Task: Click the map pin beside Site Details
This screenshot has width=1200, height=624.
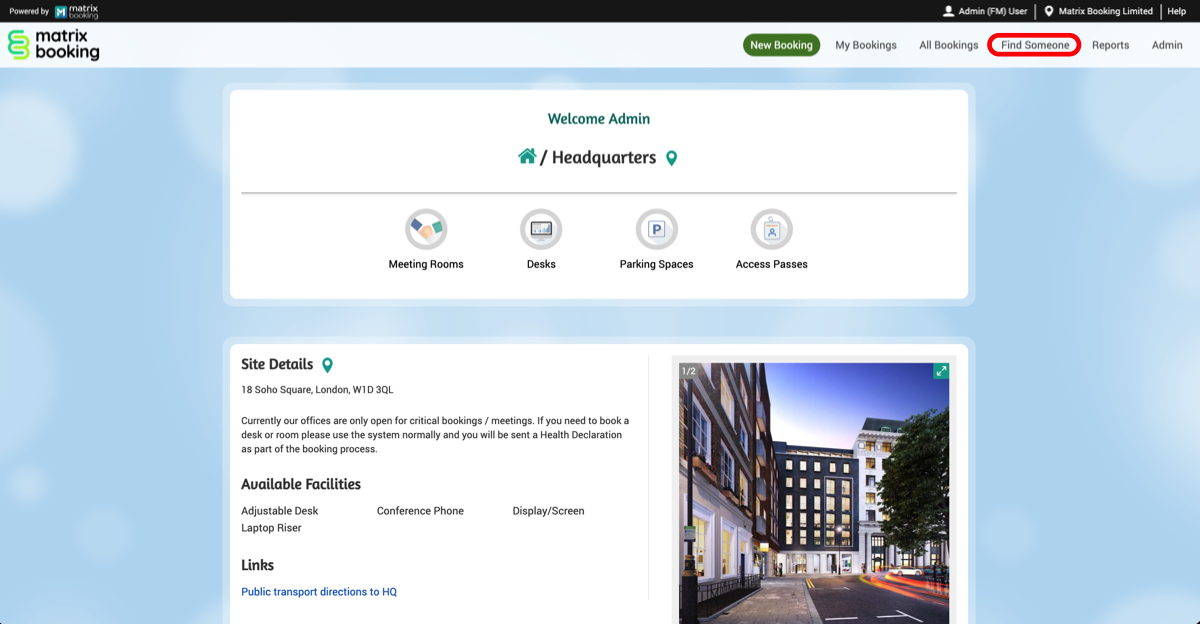Action: click(327, 365)
